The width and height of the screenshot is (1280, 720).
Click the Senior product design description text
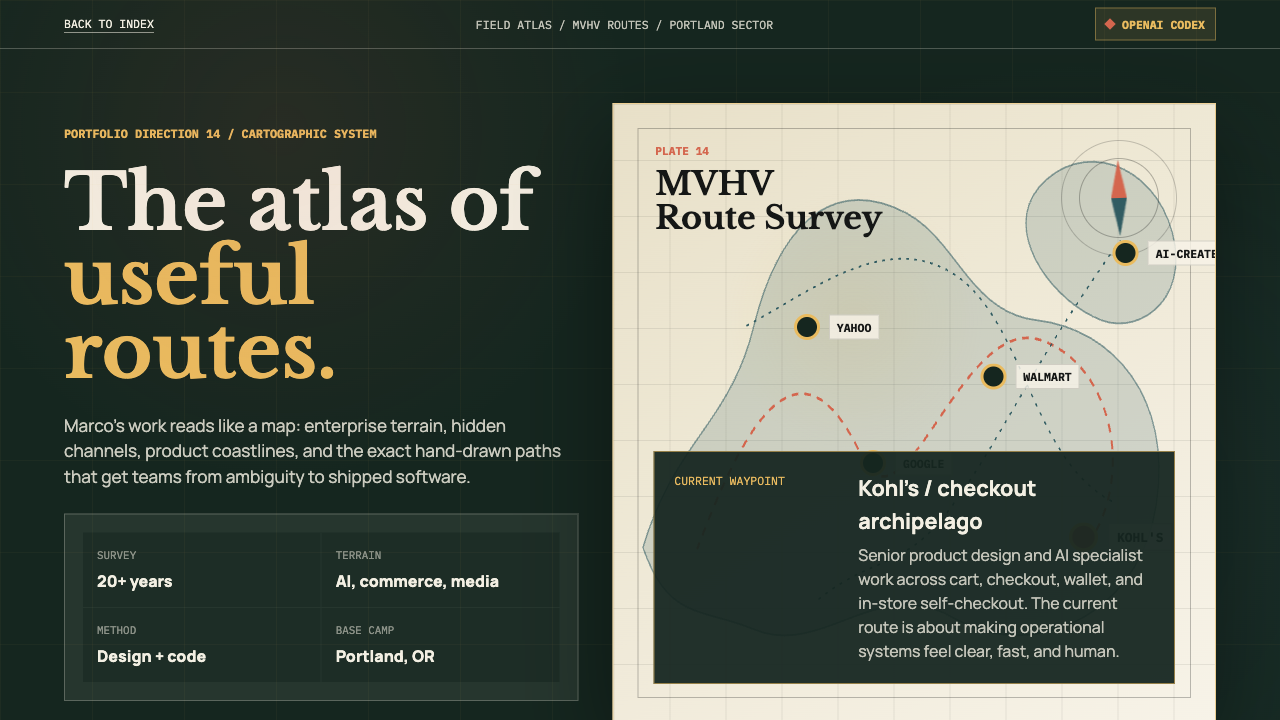(1000, 603)
